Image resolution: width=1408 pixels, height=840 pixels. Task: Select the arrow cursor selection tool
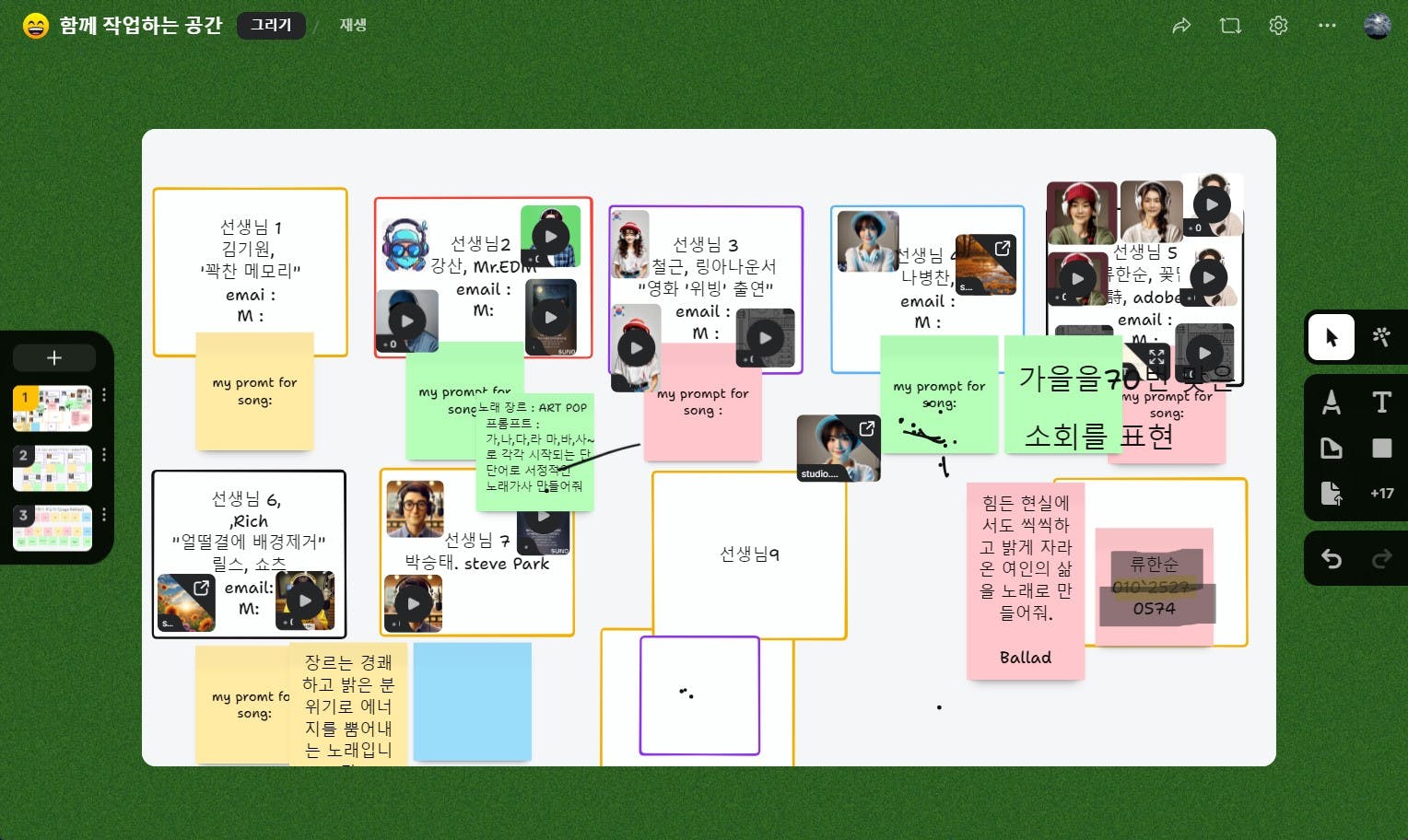point(1331,337)
